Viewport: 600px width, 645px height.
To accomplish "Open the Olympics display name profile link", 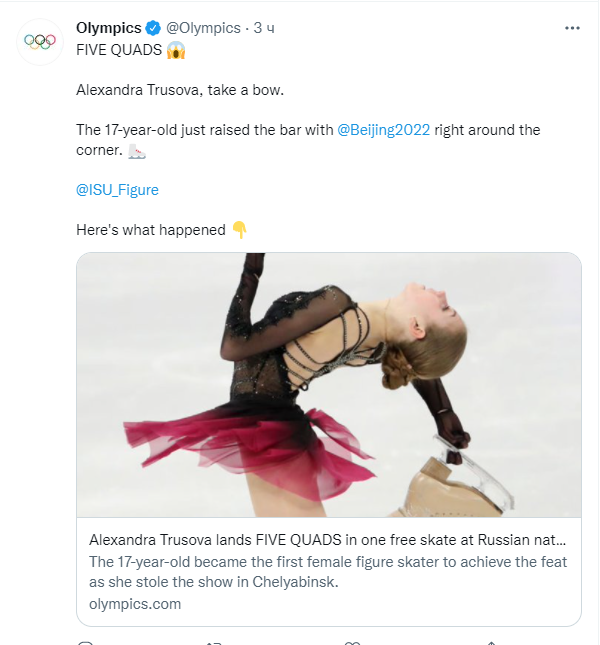I will pyautogui.click(x=108, y=28).
